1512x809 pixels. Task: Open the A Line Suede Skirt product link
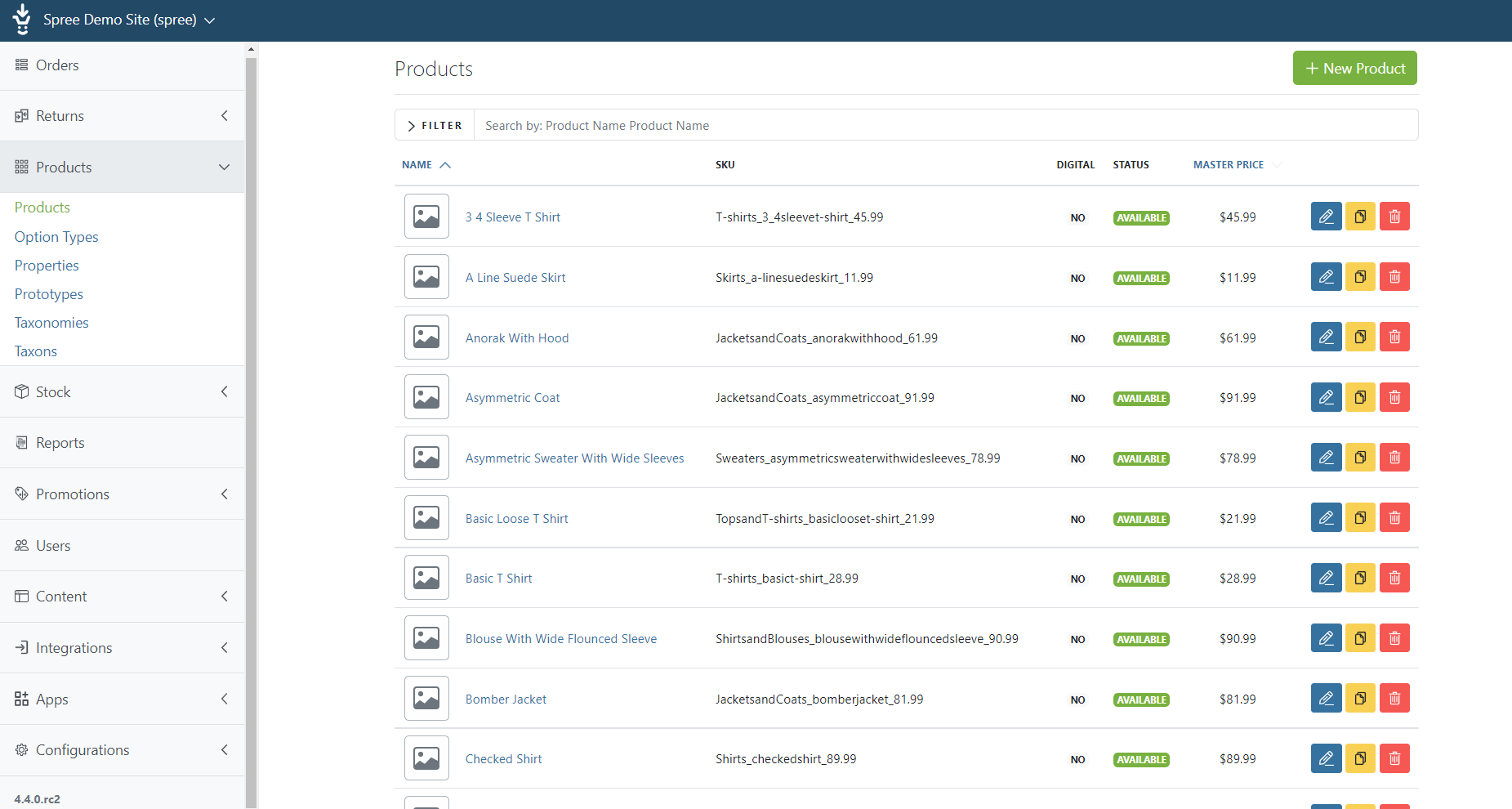(x=515, y=277)
